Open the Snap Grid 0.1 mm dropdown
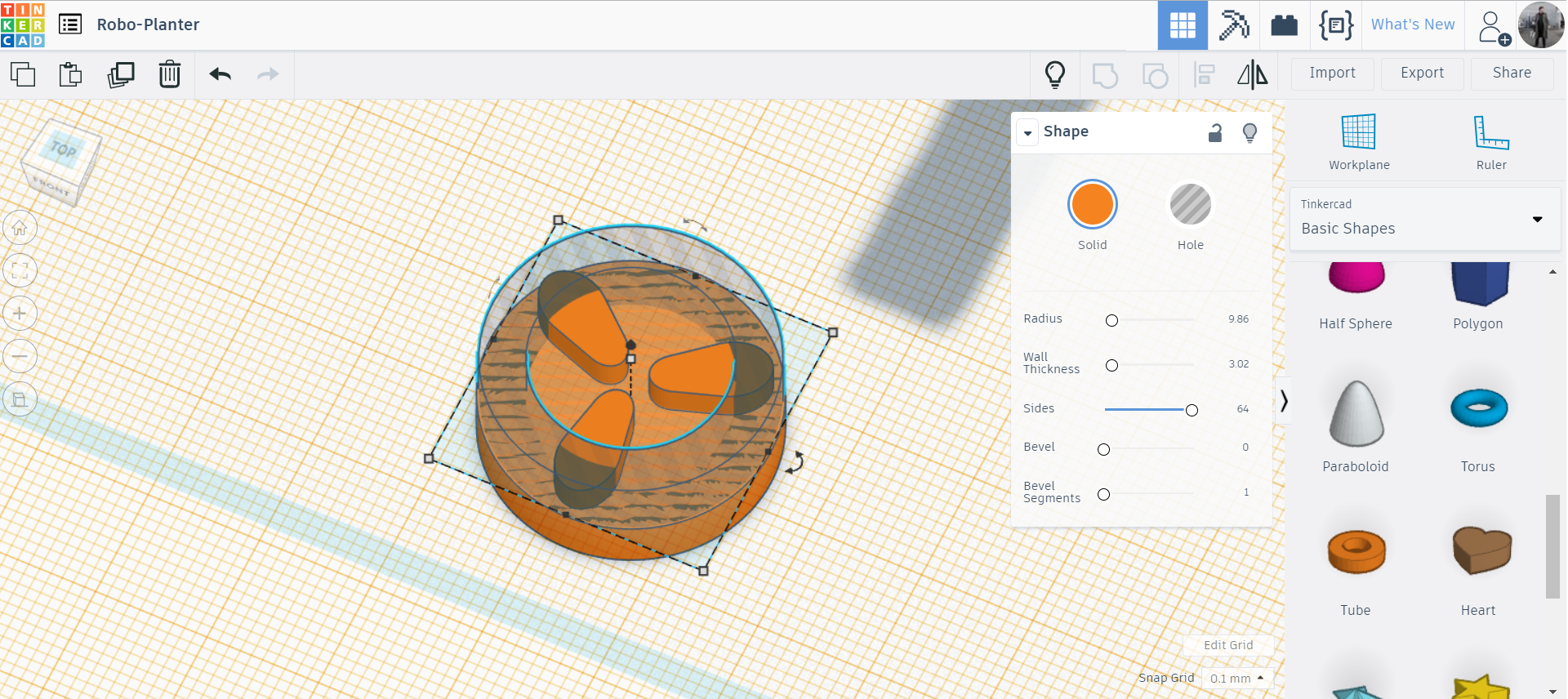This screenshot has width=1568, height=699. [x=1237, y=679]
